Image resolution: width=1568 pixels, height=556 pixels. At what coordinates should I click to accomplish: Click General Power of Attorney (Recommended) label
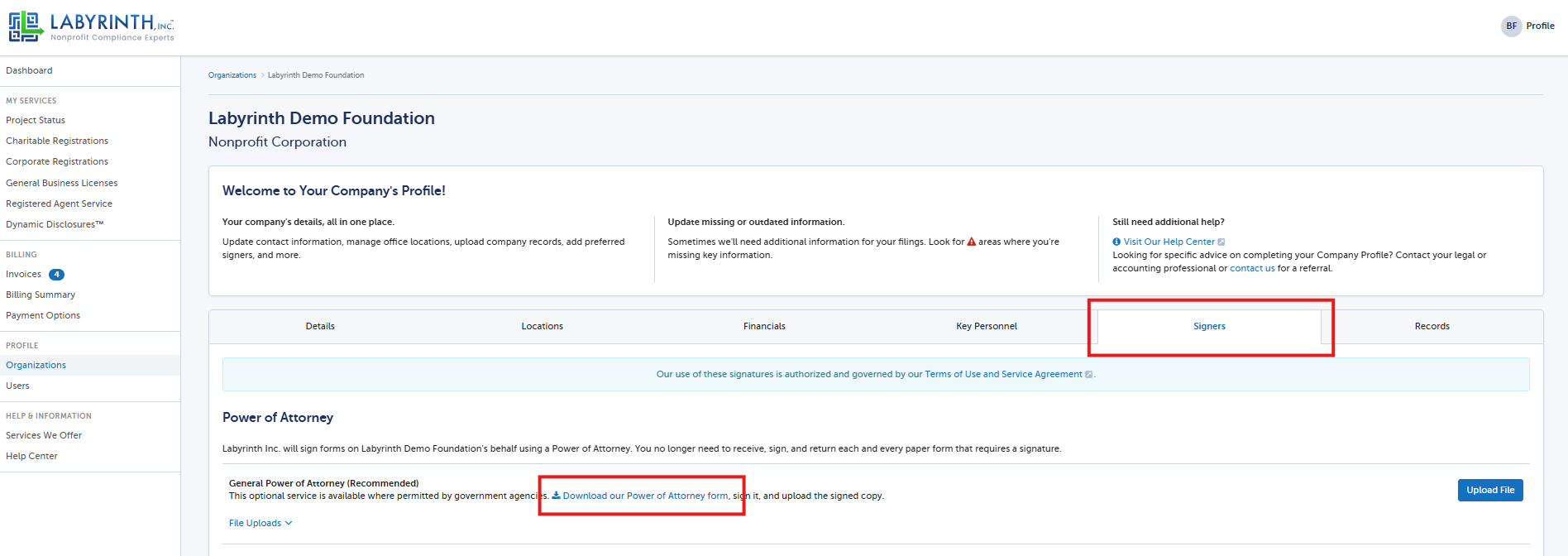pyautogui.click(x=324, y=483)
